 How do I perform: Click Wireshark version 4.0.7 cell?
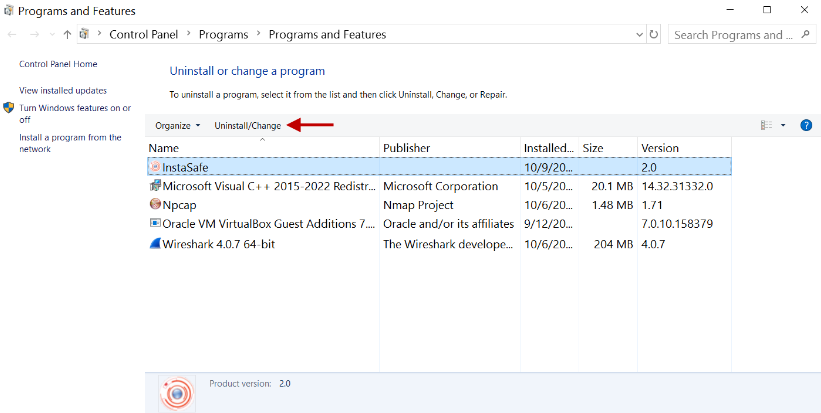pos(653,243)
